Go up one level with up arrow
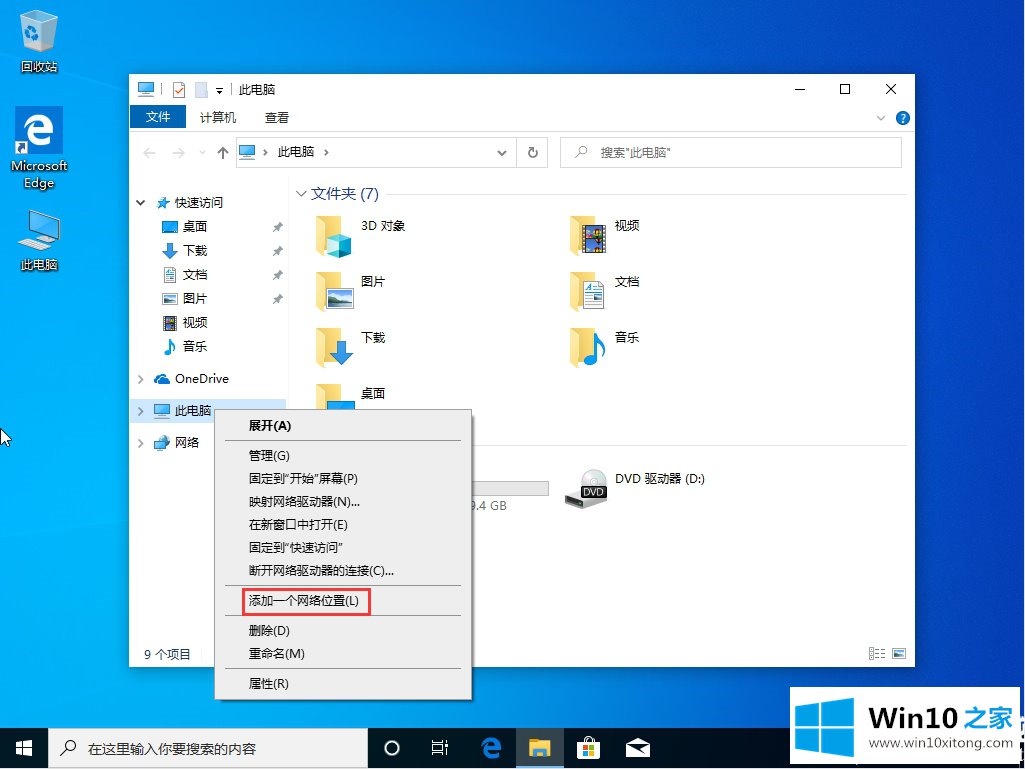The image size is (1025, 769). [x=223, y=153]
